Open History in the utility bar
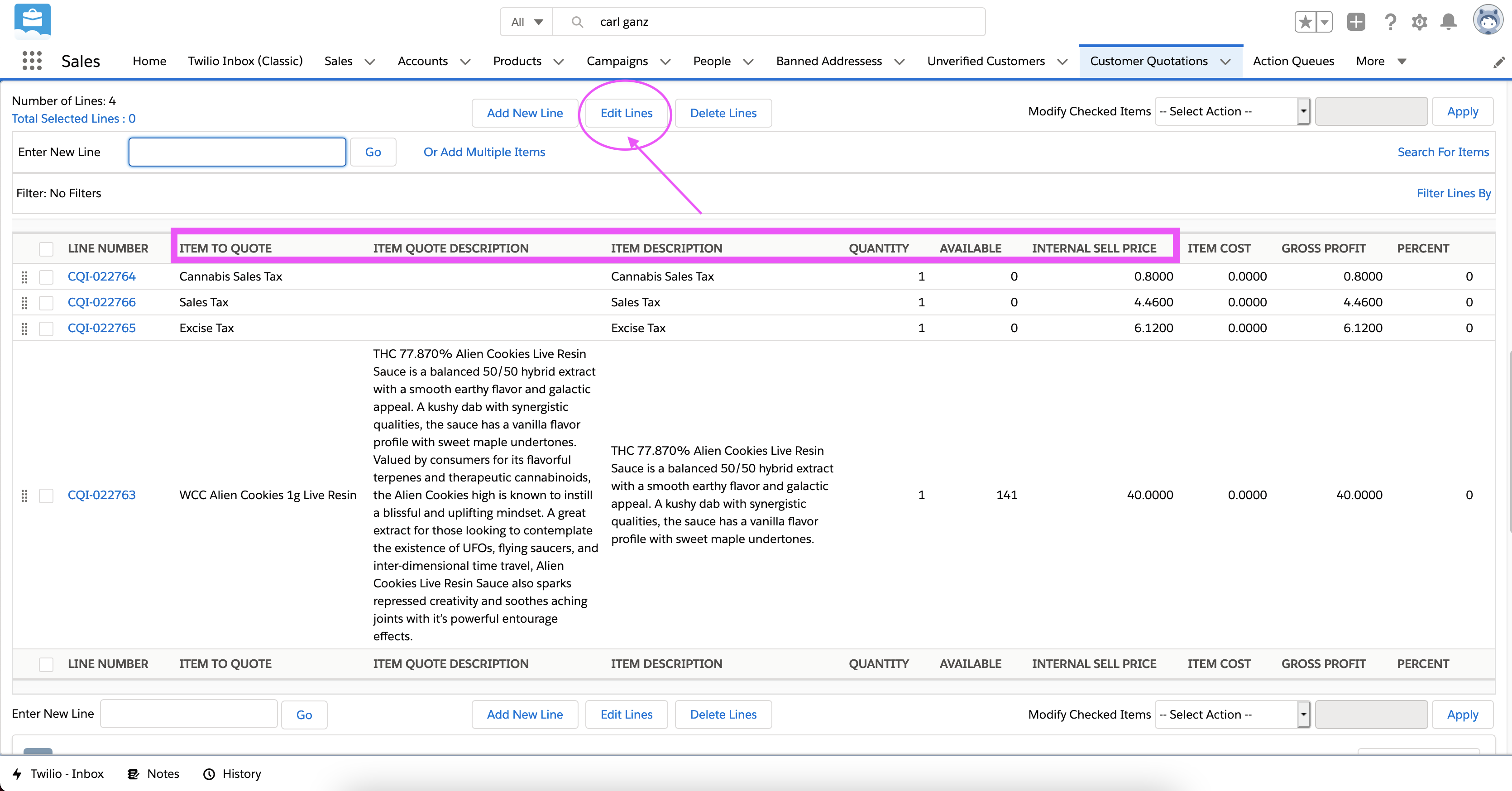 click(232, 774)
